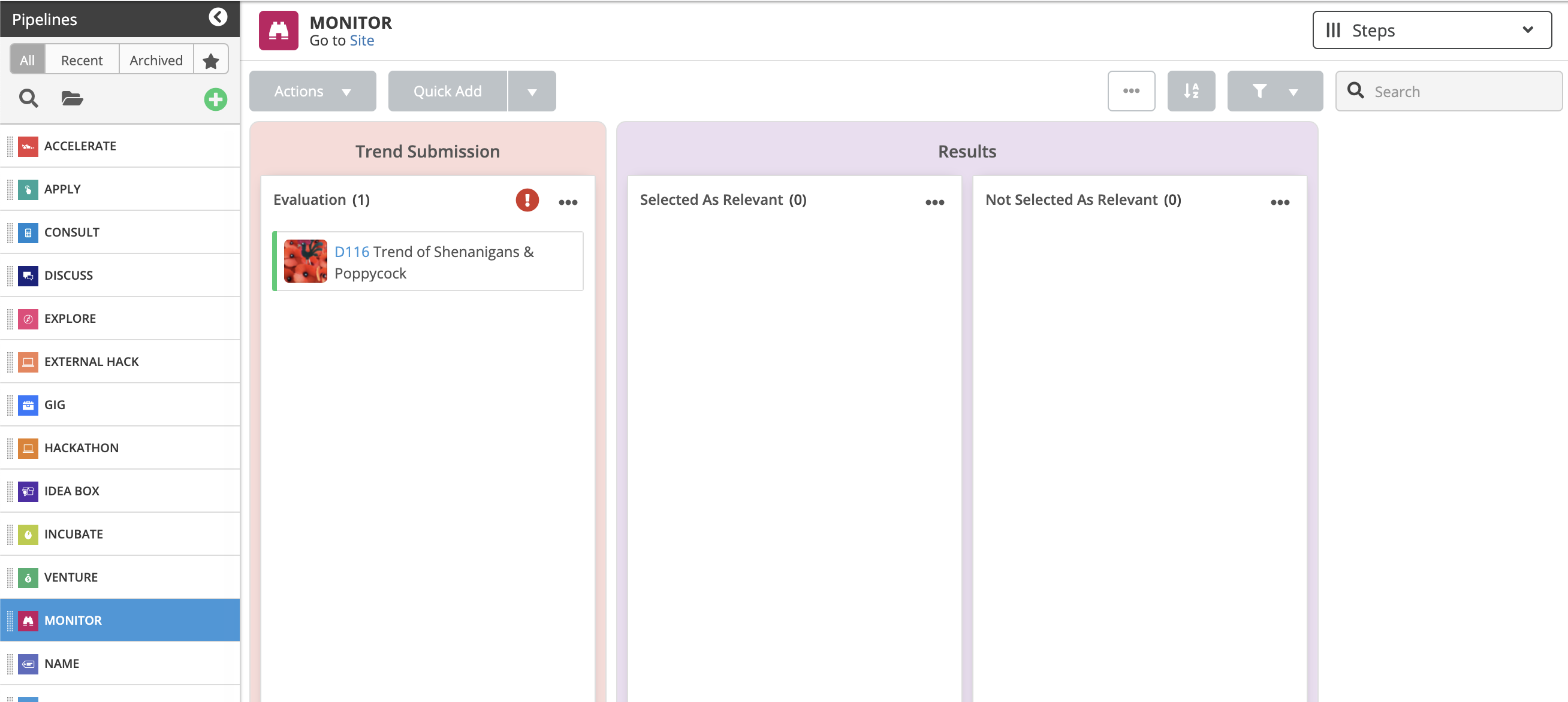Grab the drag handle beside VENTURE
Viewport: 1568px width, 702px height.
coord(10,579)
